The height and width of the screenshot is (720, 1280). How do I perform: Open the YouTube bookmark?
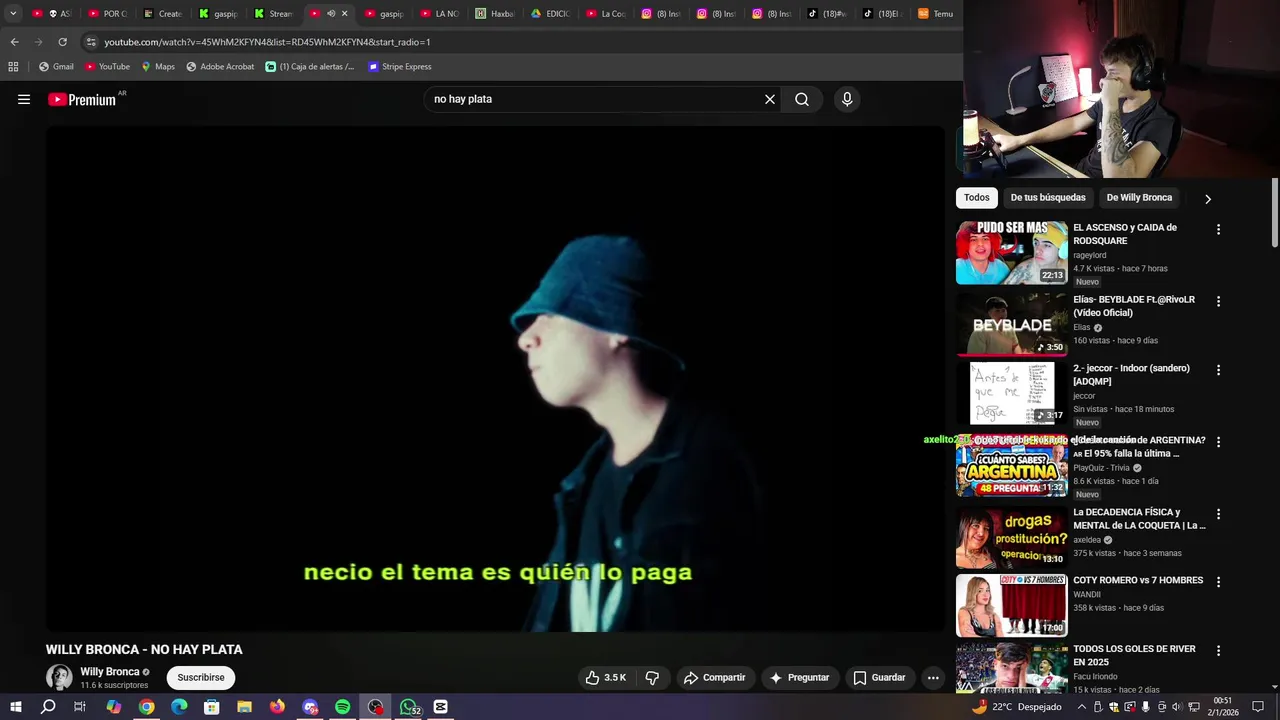pyautogui.click(x=107, y=67)
